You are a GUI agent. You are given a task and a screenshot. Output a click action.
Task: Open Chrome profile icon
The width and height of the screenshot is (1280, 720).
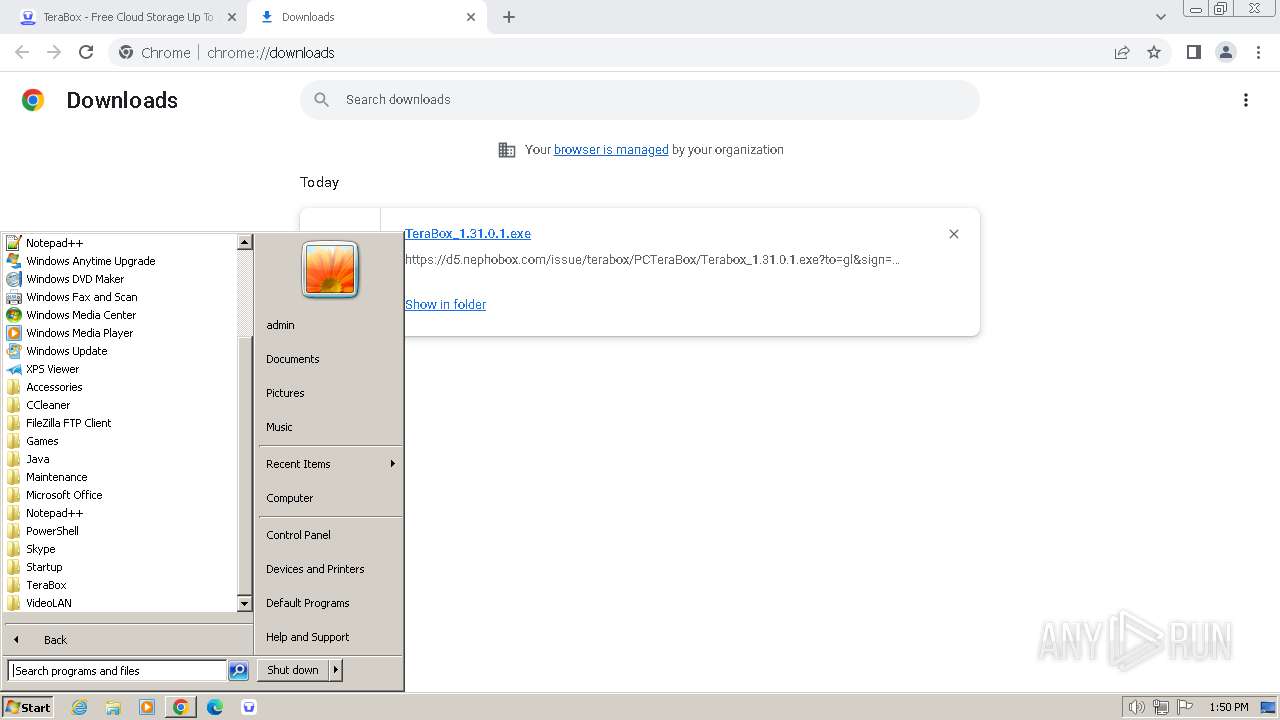pyautogui.click(x=1226, y=52)
